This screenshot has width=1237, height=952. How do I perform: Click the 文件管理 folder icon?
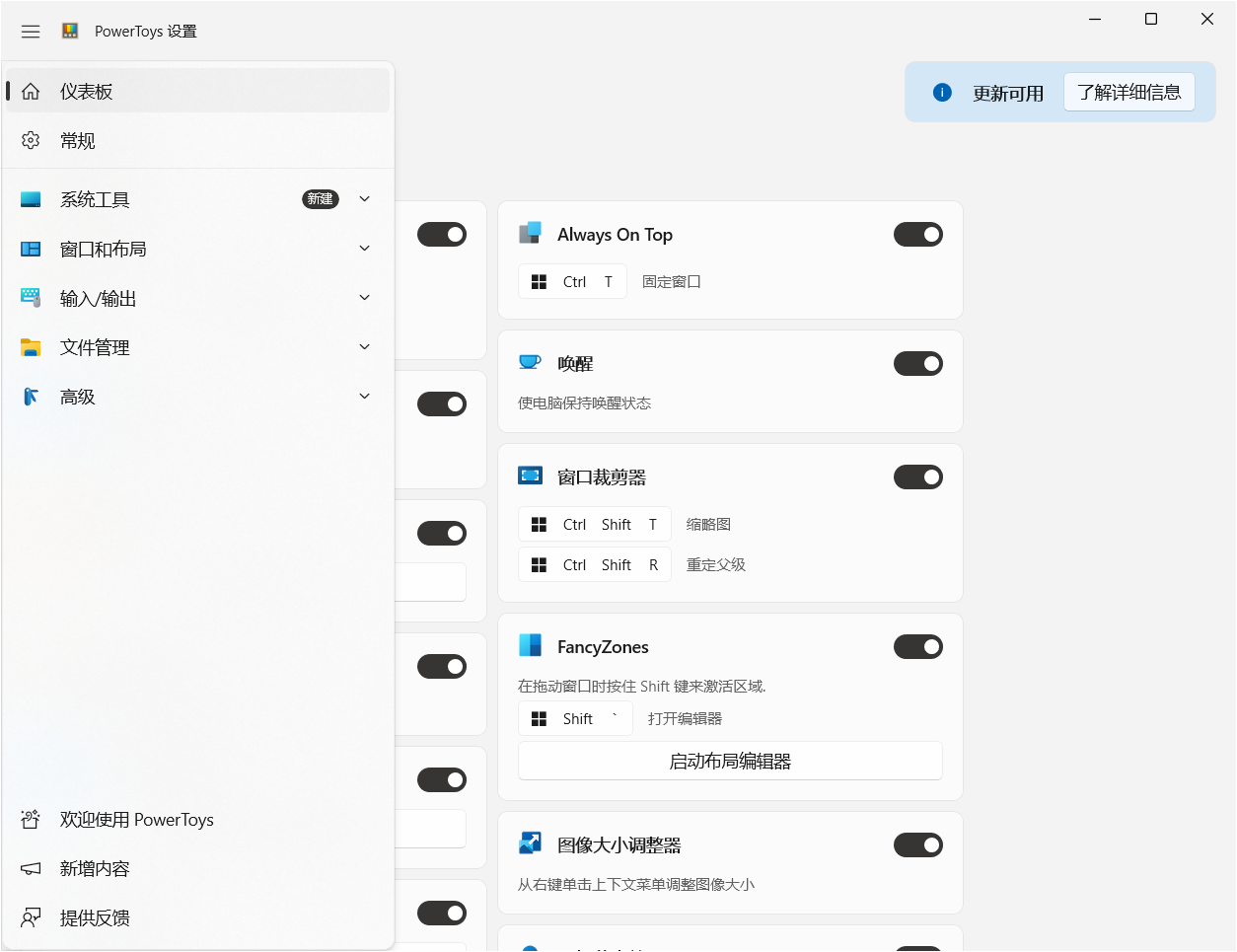tap(31, 347)
